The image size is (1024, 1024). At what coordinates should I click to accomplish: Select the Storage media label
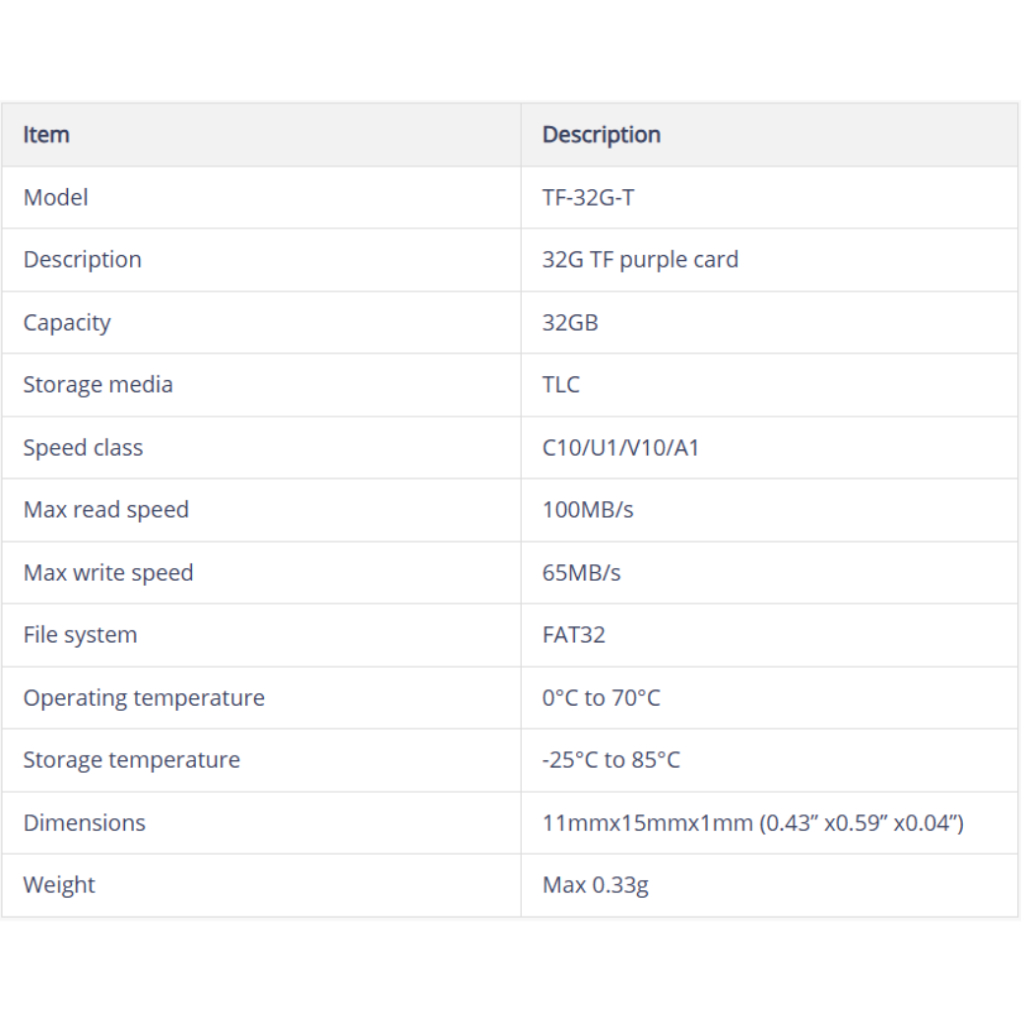point(98,385)
